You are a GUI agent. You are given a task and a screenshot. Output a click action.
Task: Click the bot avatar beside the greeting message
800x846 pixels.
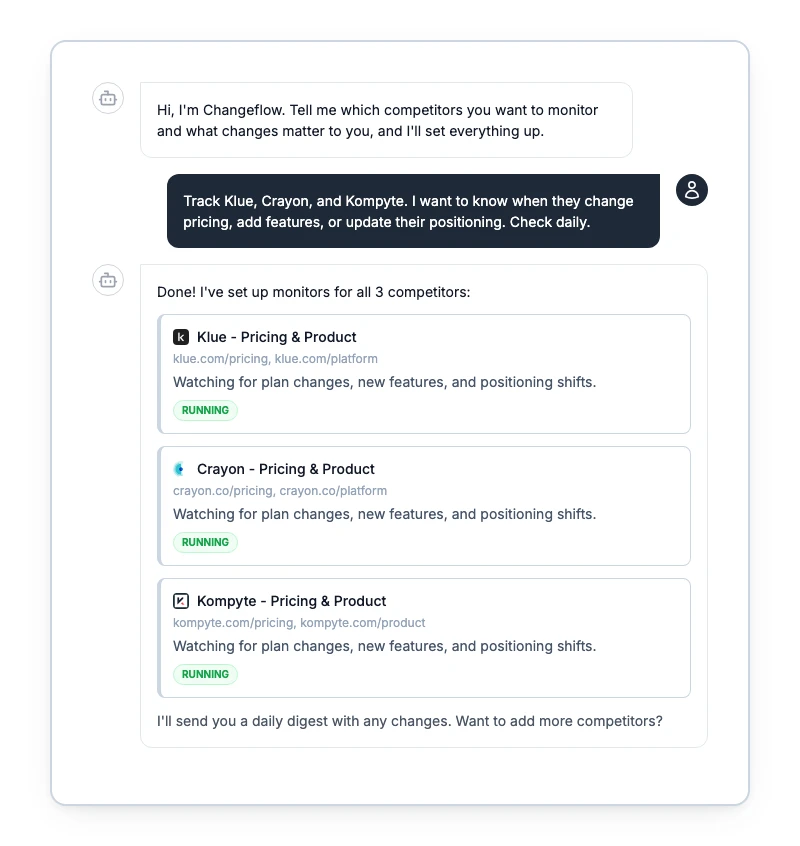click(108, 99)
